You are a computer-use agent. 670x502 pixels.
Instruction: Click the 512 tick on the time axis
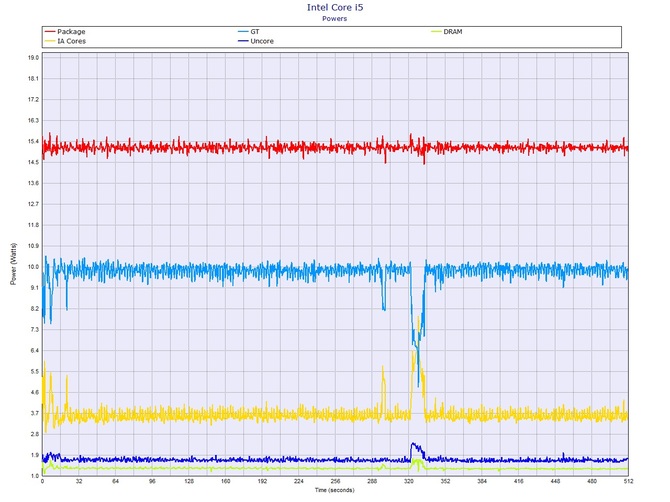(628, 481)
